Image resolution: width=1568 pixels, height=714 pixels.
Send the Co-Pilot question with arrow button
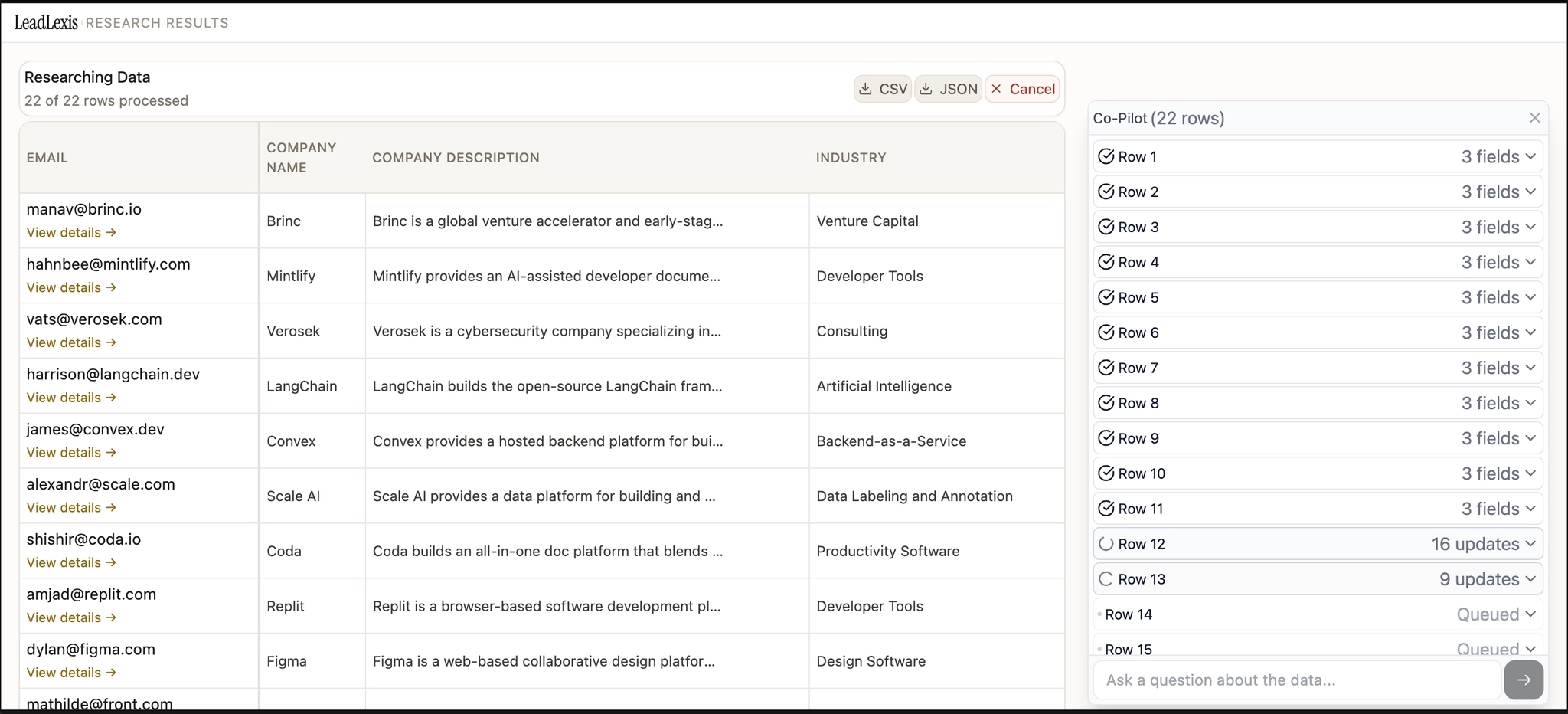[x=1524, y=680]
